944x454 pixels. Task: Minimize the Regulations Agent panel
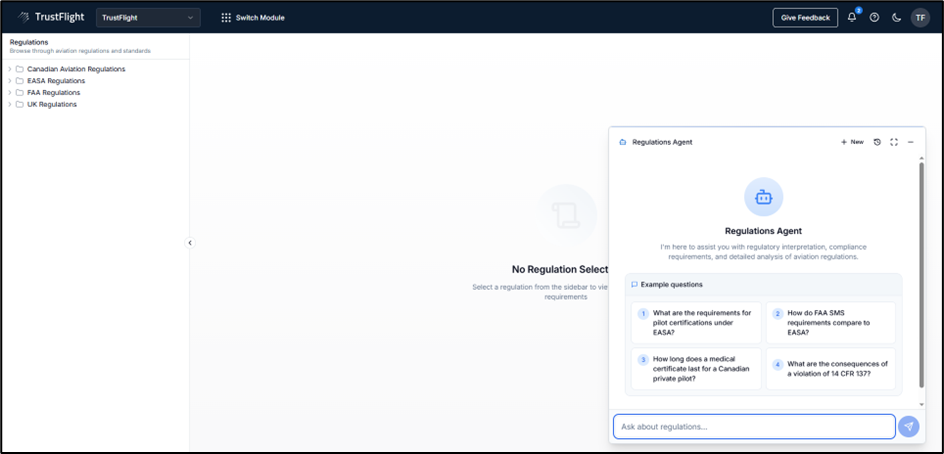click(911, 142)
